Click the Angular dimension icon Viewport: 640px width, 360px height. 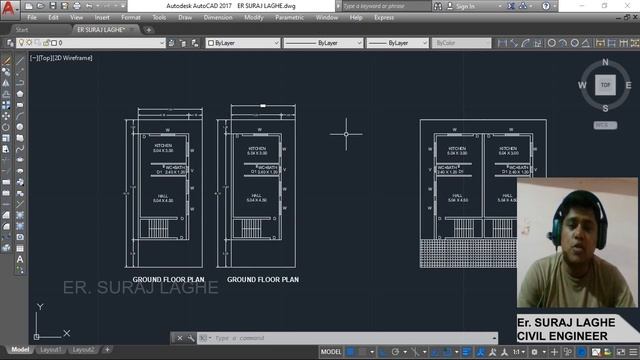[586, 43]
